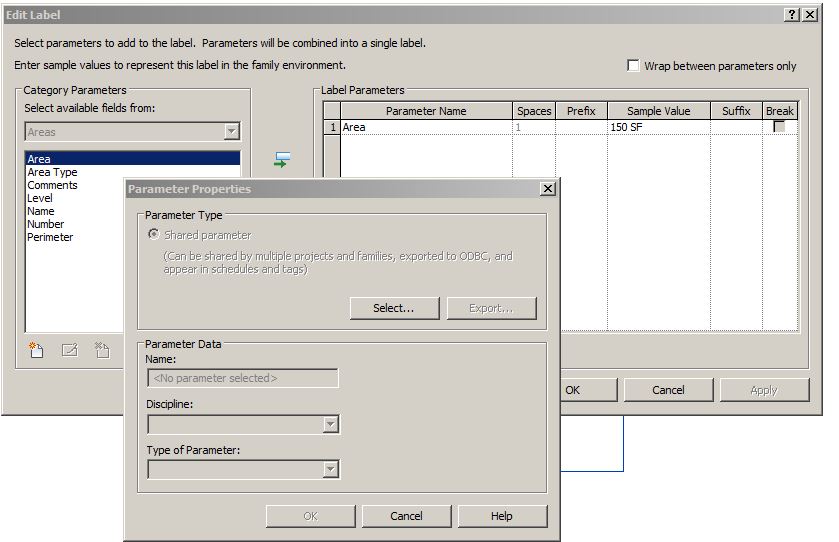Close the Parameter Properties dialog
The width and height of the screenshot is (839, 542).
click(x=548, y=188)
